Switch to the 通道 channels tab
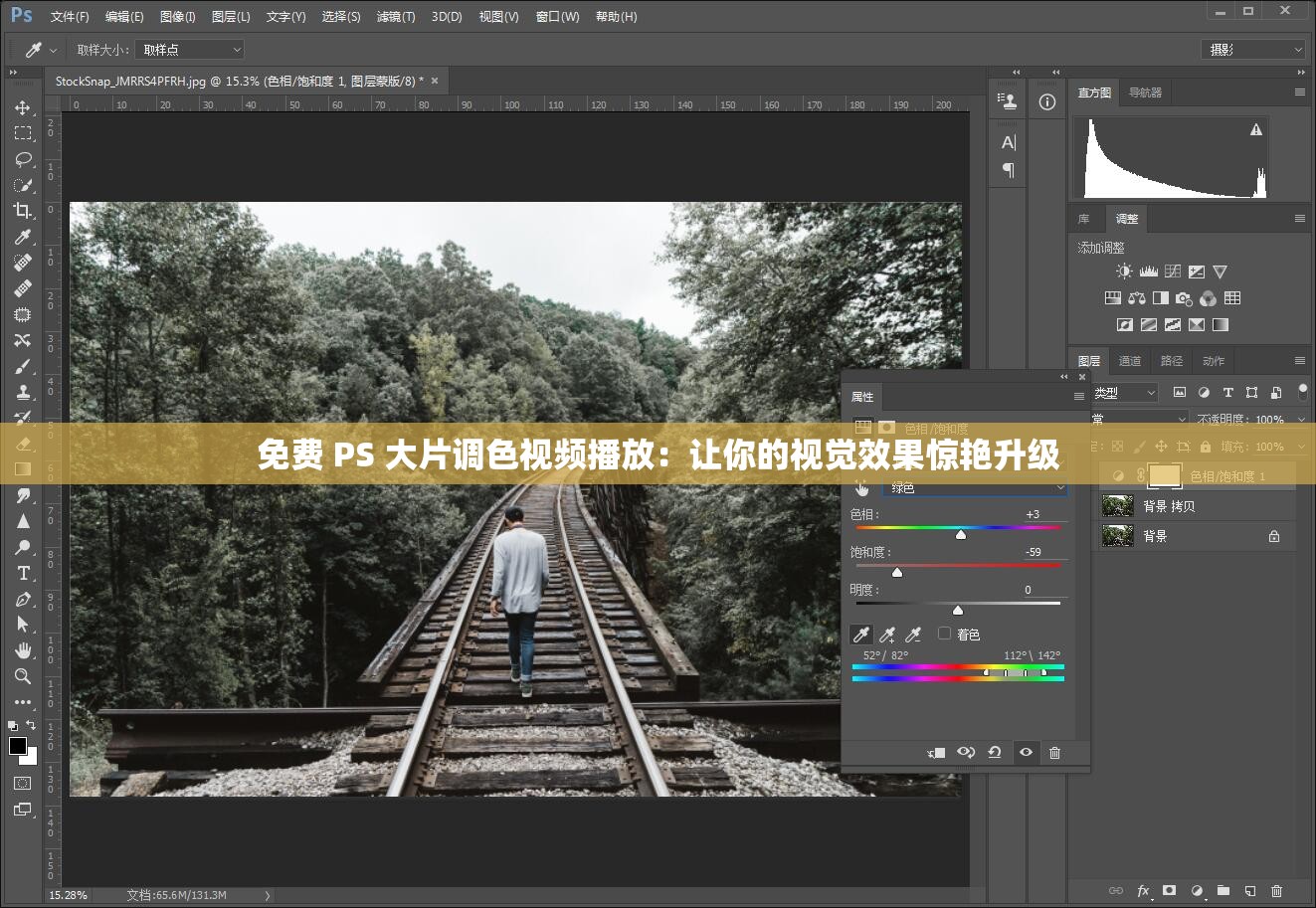The image size is (1316, 908). (1130, 360)
